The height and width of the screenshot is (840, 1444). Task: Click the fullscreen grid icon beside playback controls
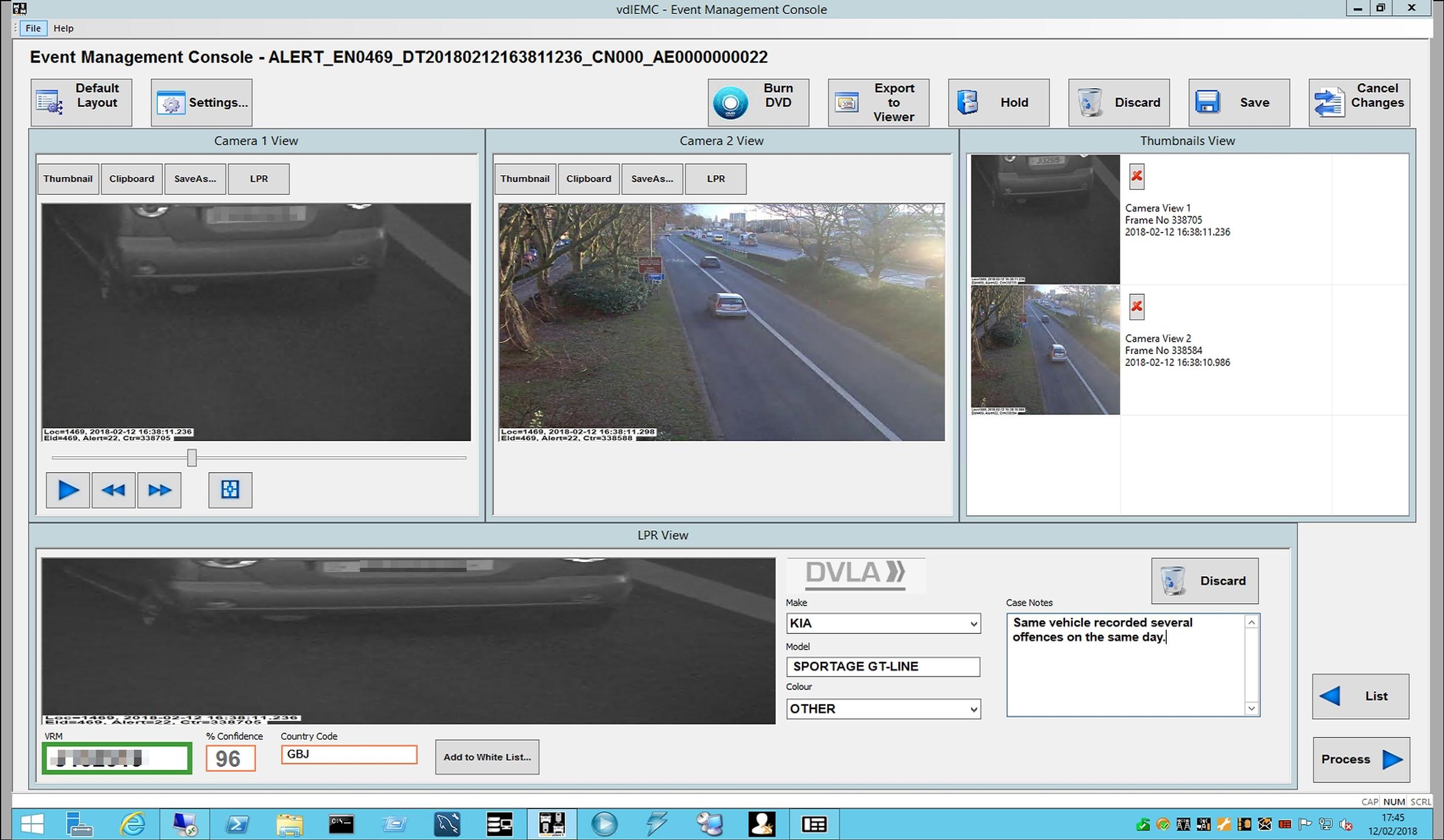[x=230, y=490]
